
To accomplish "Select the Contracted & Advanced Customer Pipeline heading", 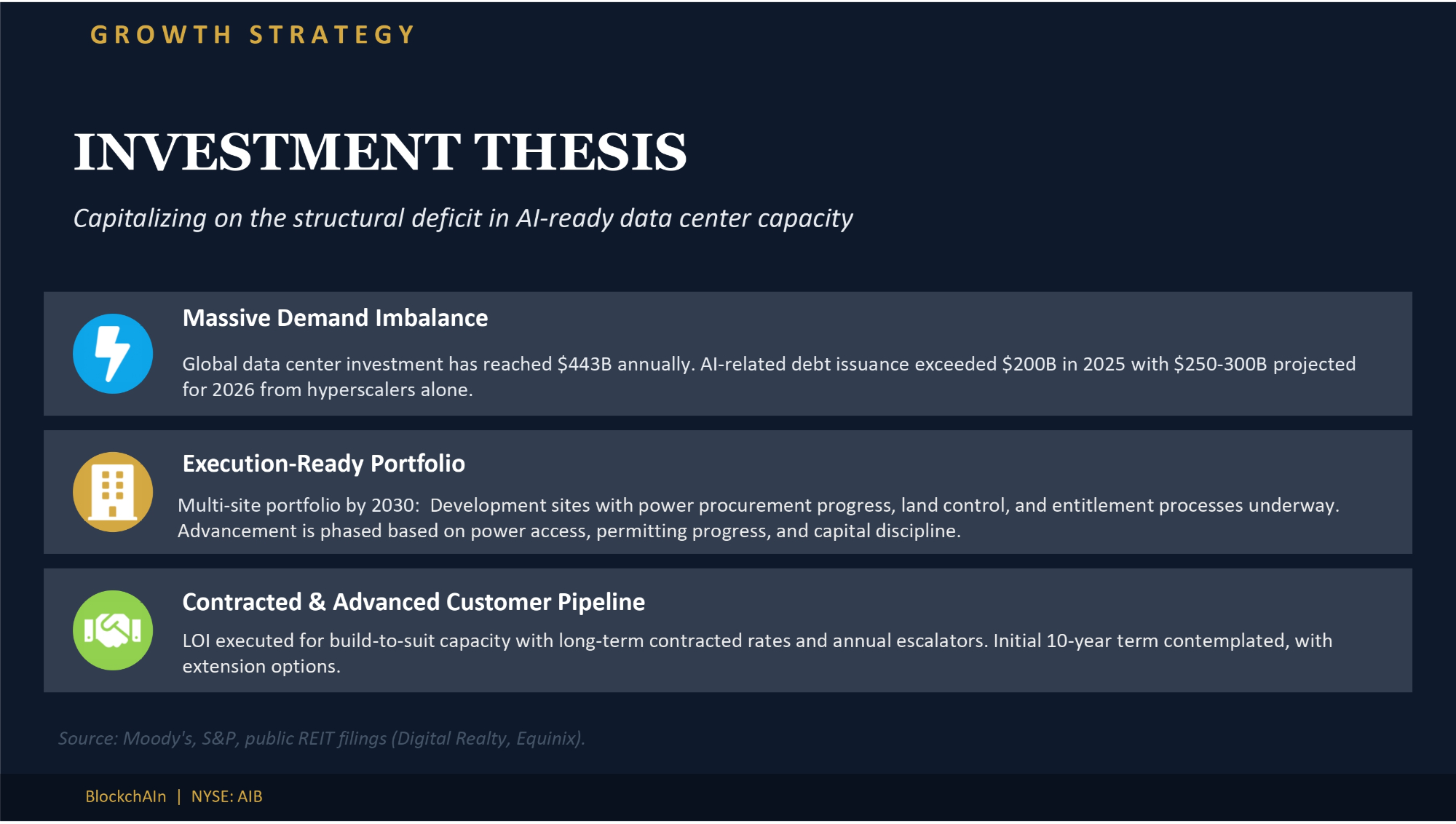I will tap(414, 602).
